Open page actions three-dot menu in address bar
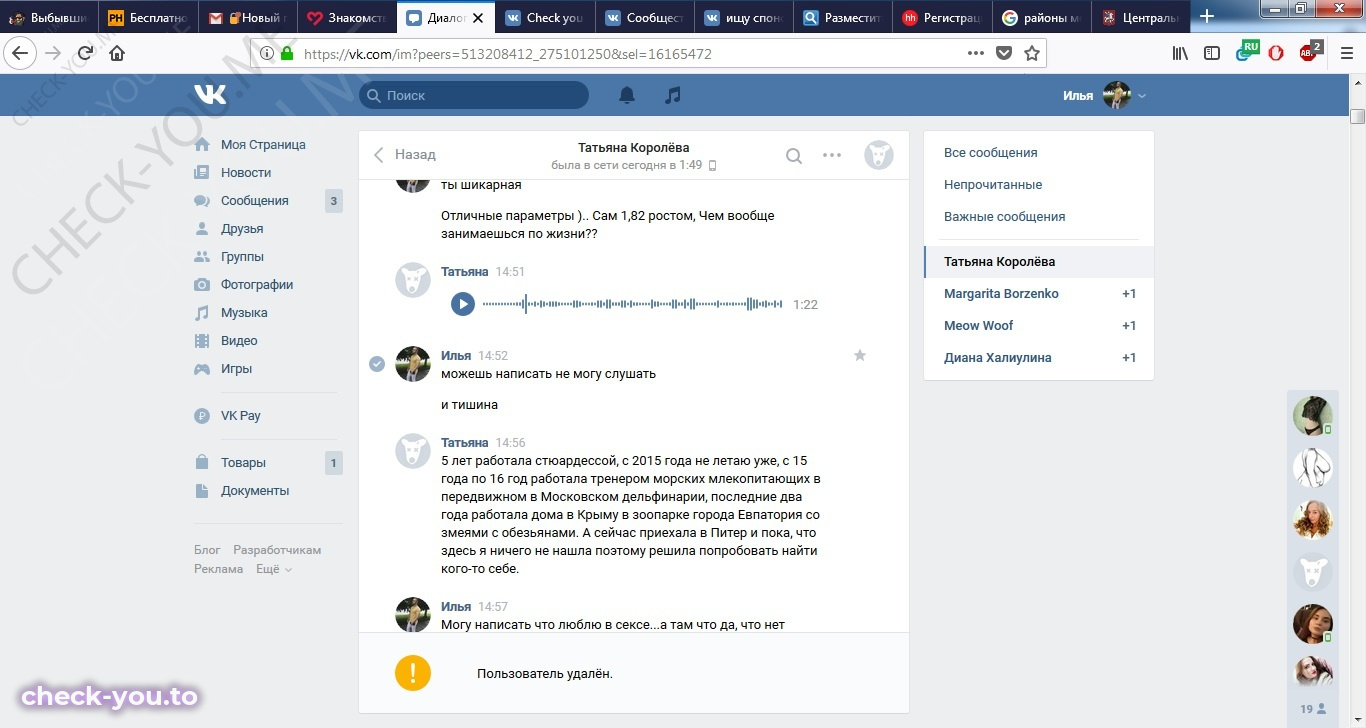Screen dimensions: 1366x728 (976, 54)
